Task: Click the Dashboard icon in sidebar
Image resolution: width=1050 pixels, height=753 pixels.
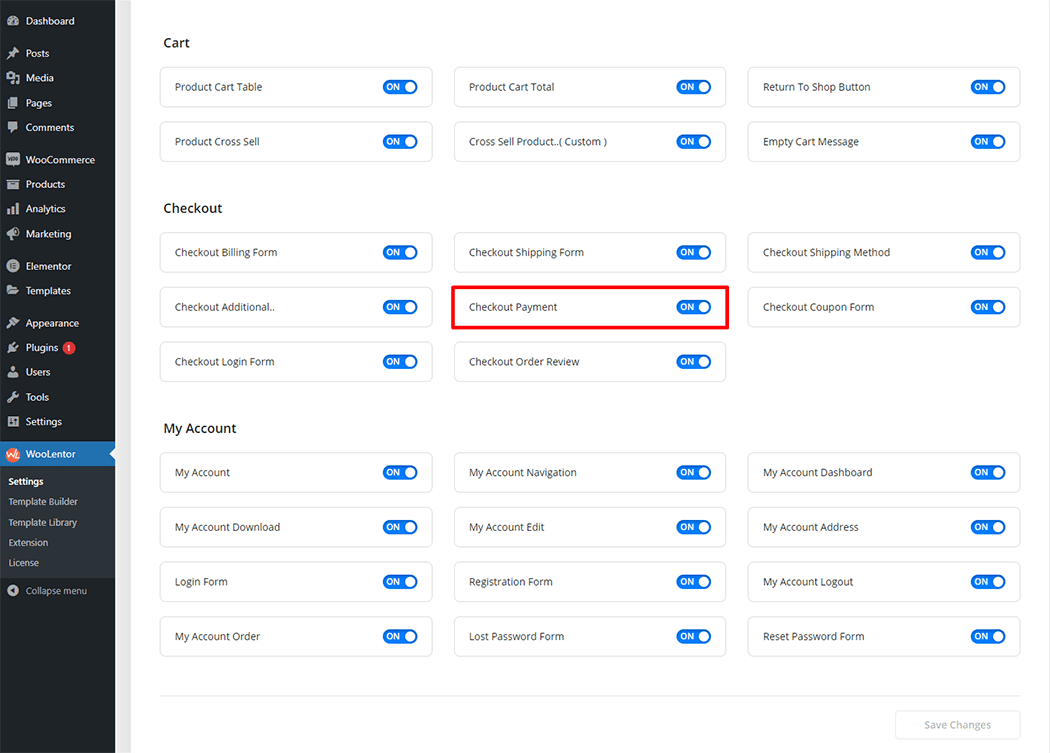Action: pos(13,21)
